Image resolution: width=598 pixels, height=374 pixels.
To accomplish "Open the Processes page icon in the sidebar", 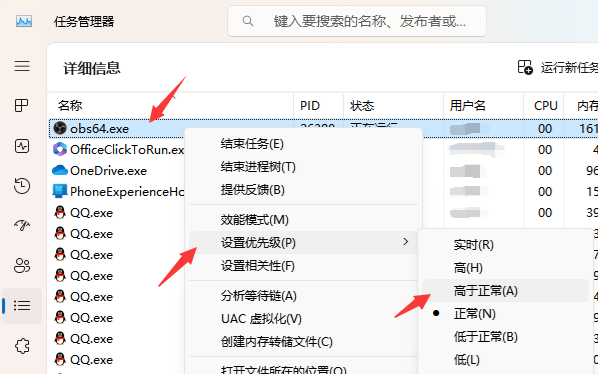I will [22, 106].
